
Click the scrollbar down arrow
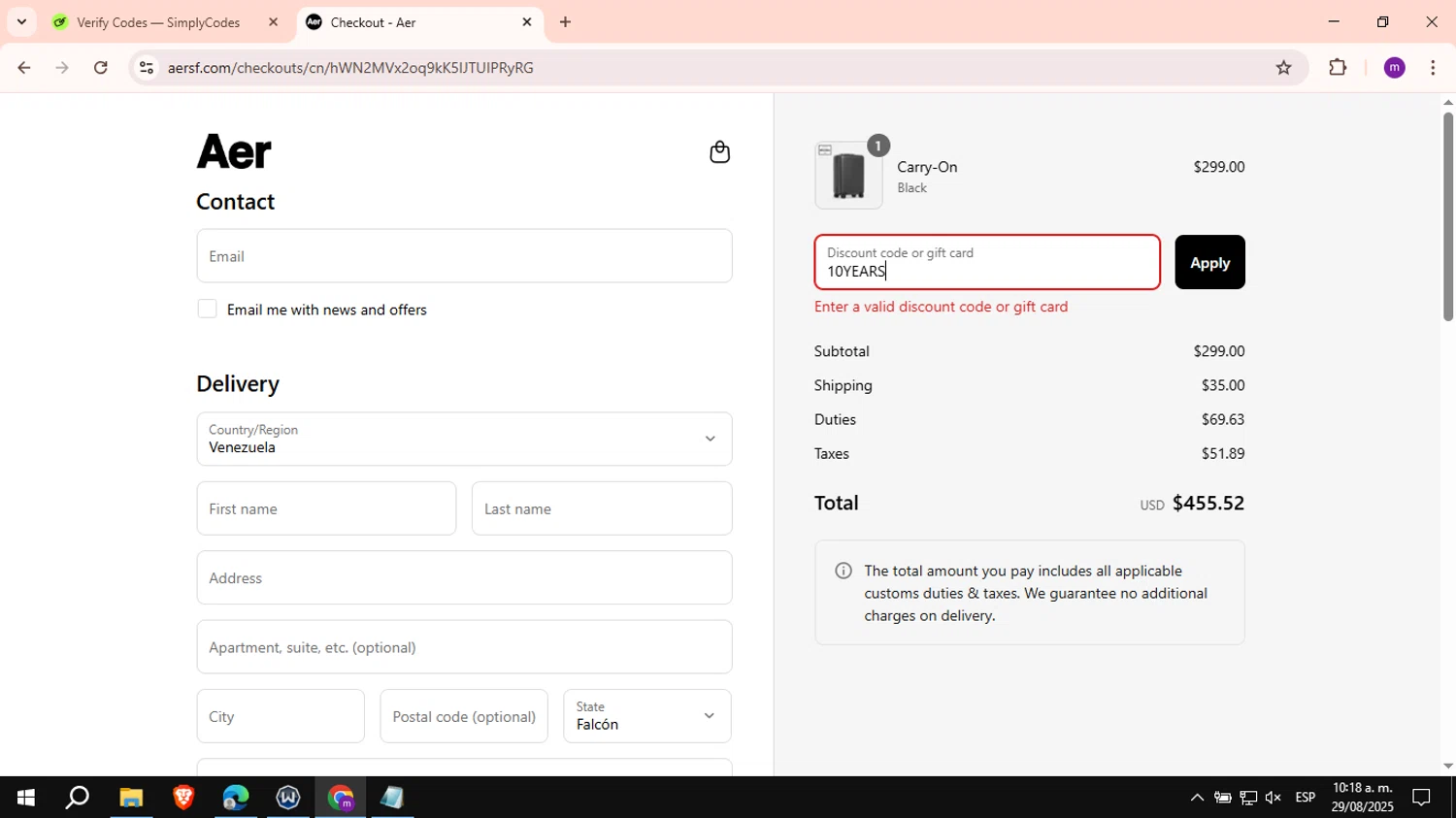[x=1448, y=767]
